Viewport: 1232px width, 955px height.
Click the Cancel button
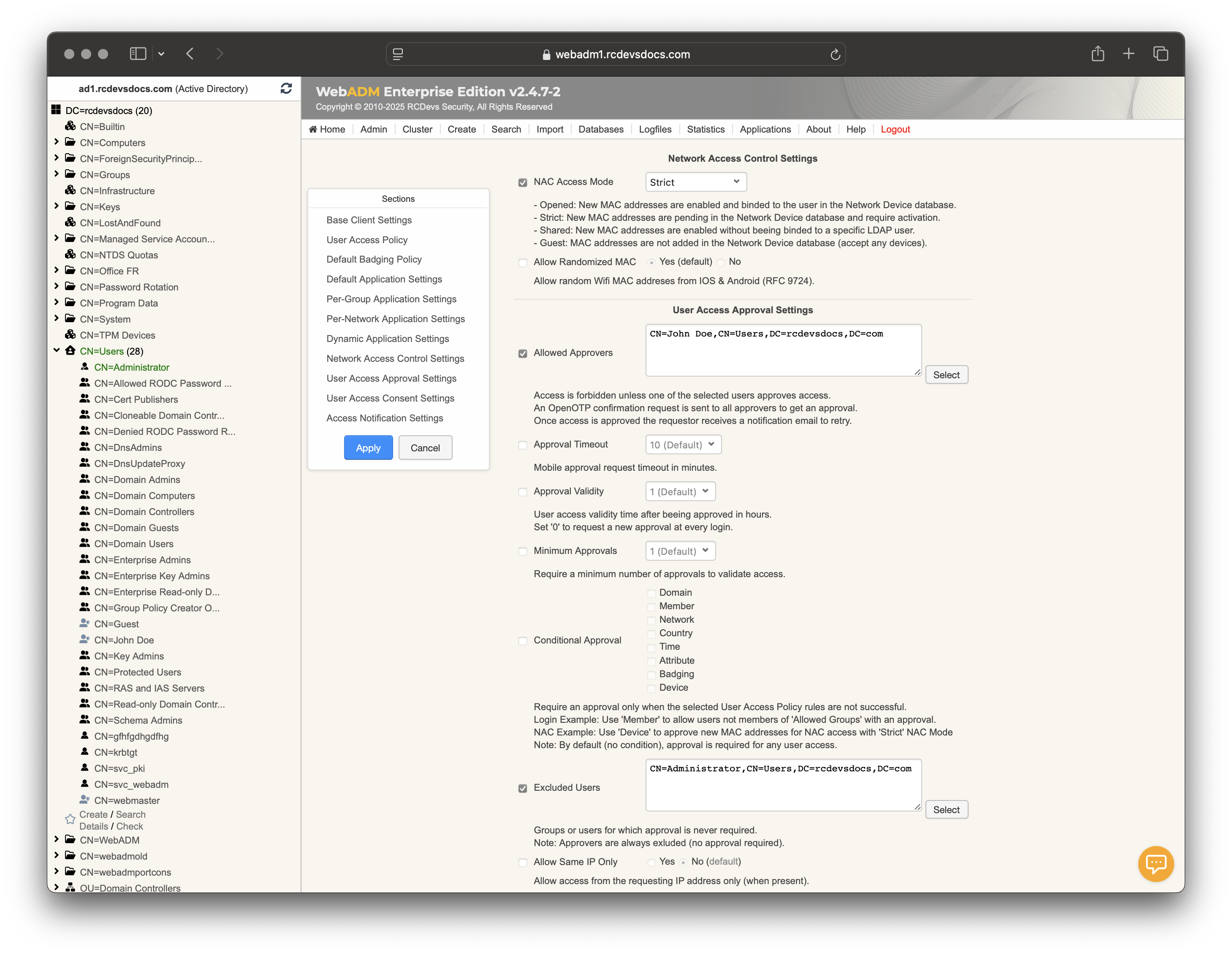click(425, 448)
